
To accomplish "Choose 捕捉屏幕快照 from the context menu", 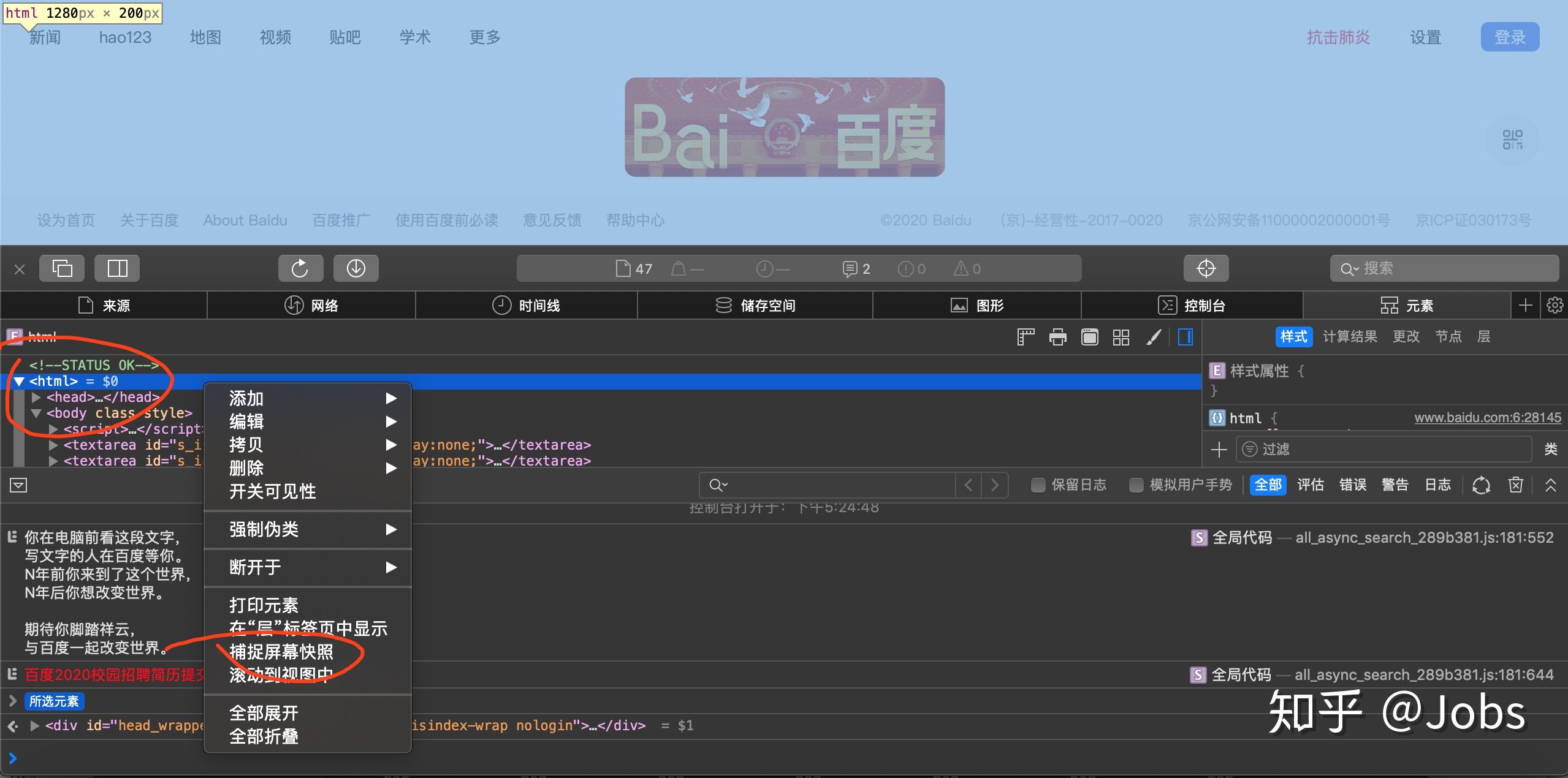I will pos(307,652).
